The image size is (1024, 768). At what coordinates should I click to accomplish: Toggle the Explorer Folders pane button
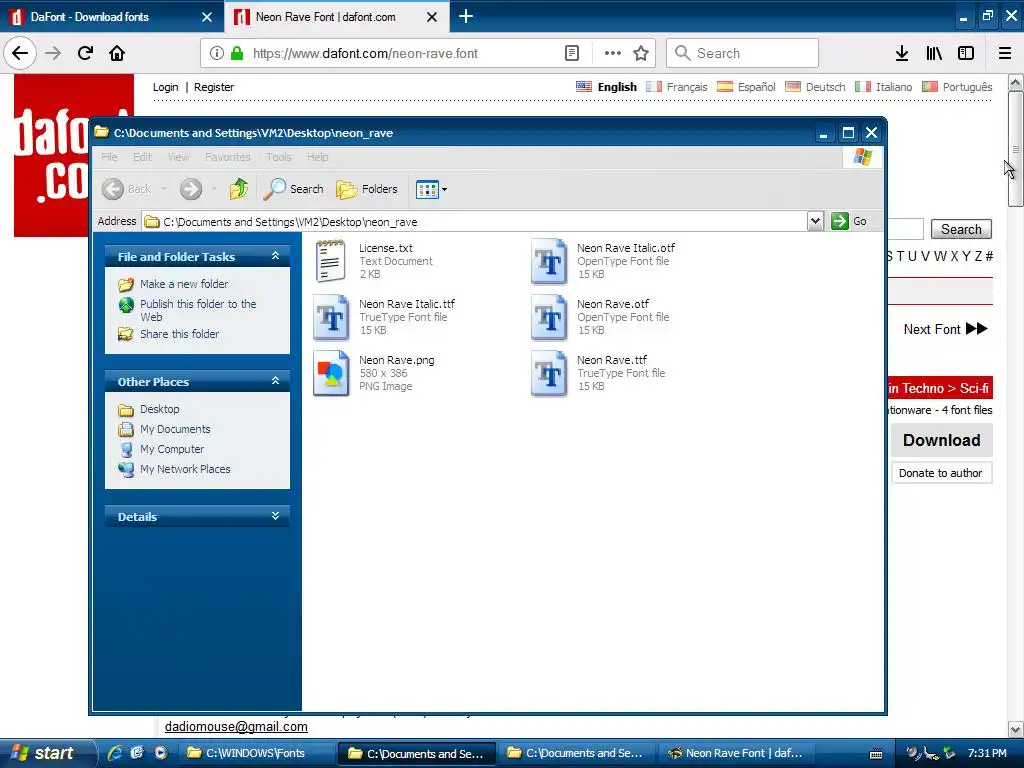click(x=367, y=189)
